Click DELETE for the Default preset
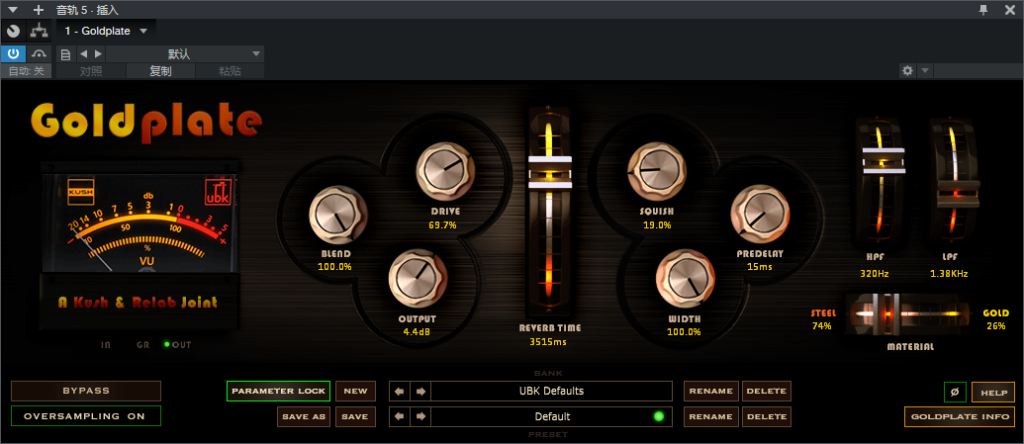This screenshot has width=1024, height=444. pyautogui.click(x=767, y=416)
